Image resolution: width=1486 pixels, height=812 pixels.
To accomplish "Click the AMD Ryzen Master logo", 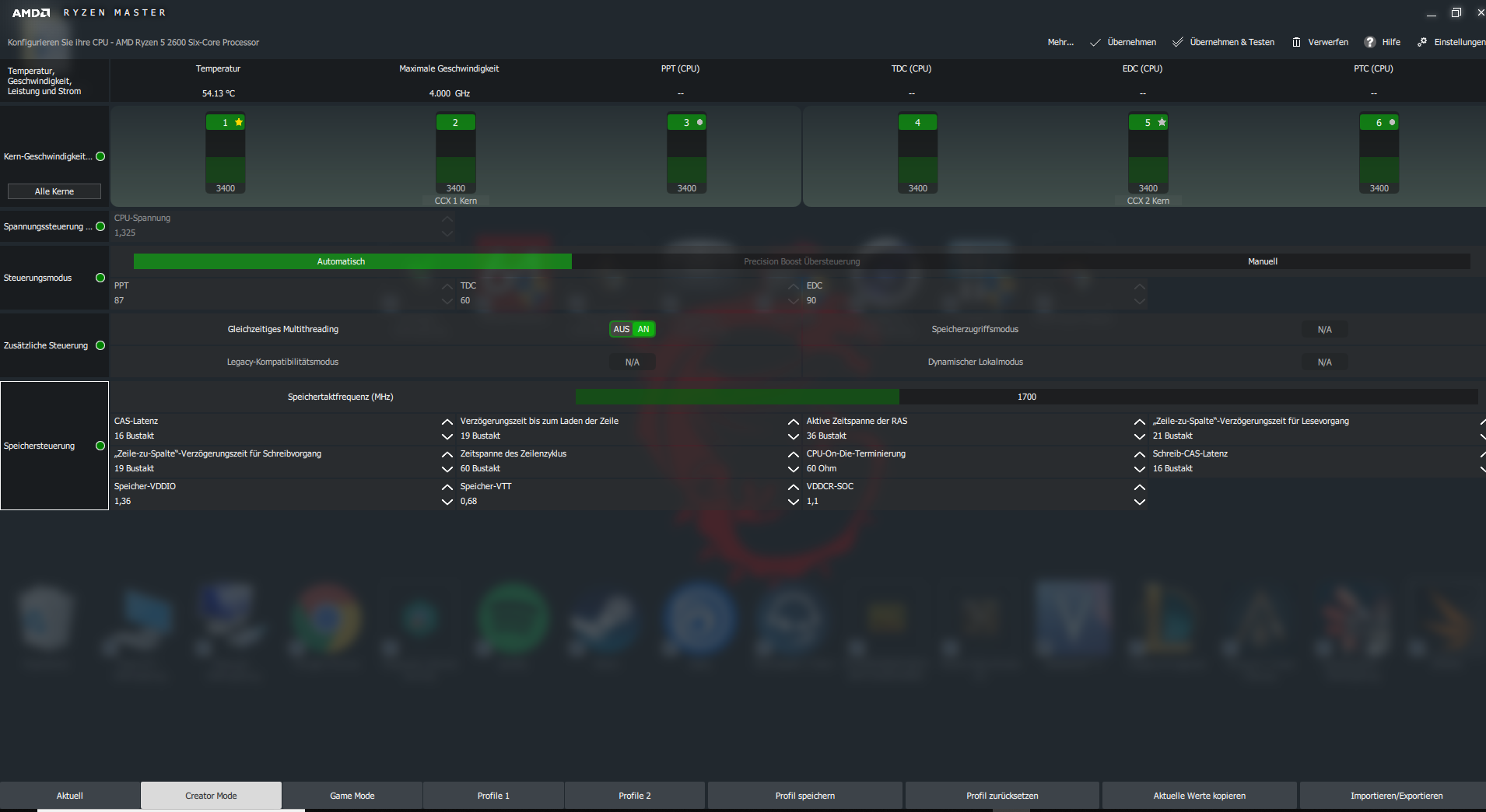I will 89,12.
